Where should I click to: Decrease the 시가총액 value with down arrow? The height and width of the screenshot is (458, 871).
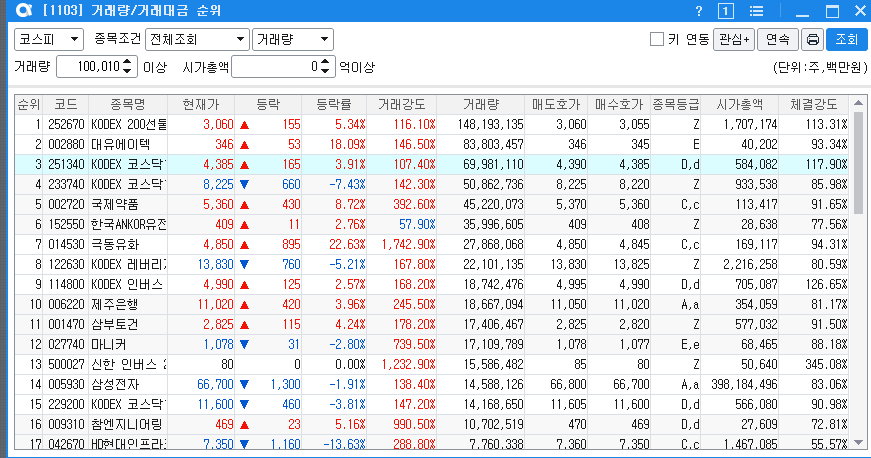click(x=326, y=72)
